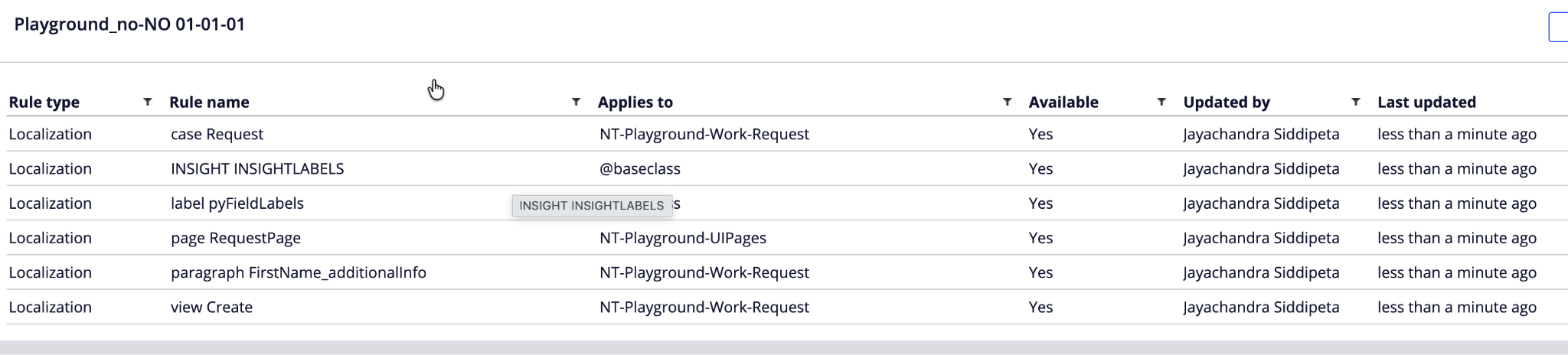Sort by the Applies to header

(635, 103)
